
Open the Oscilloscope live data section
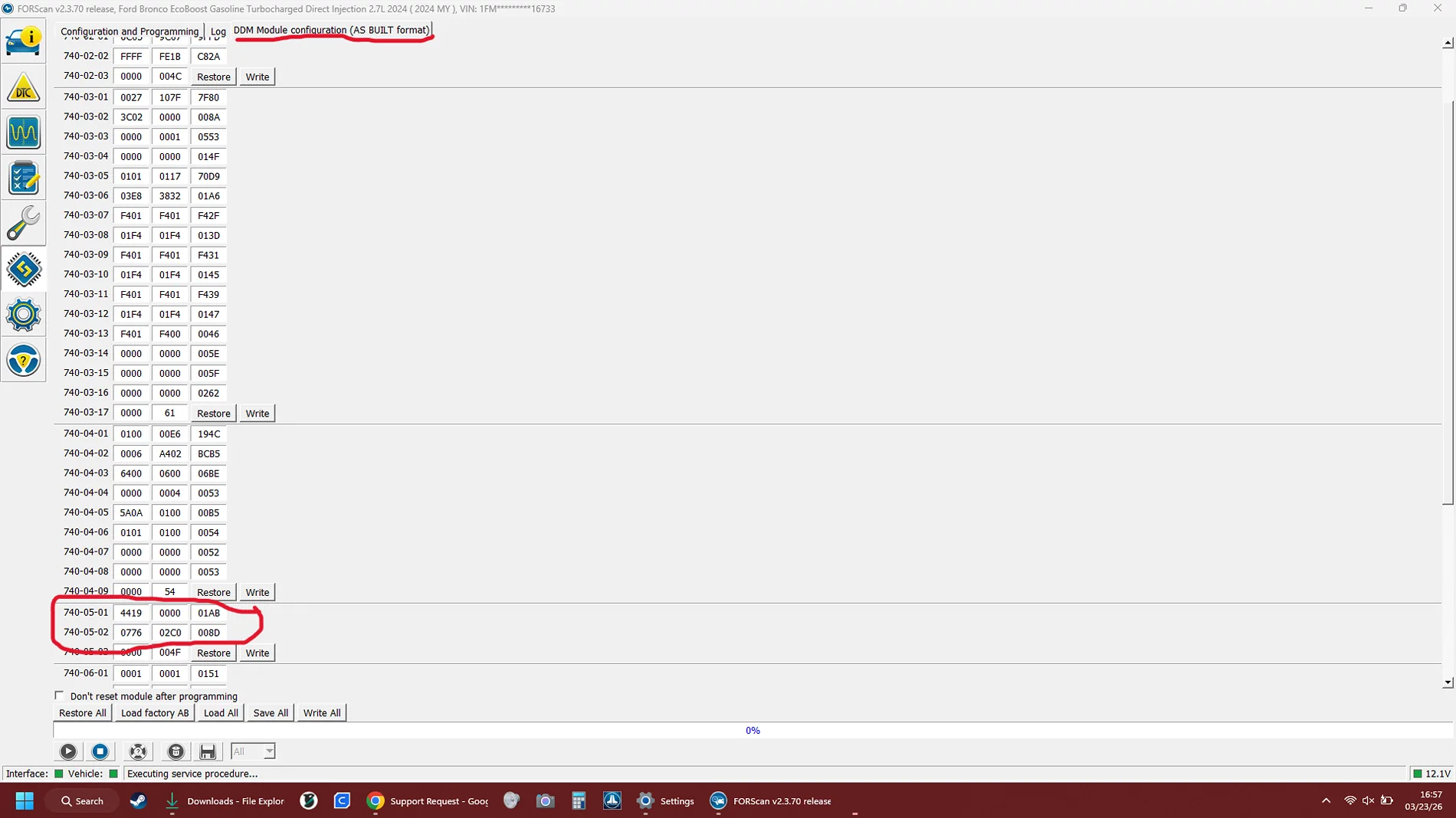tap(24, 133)
